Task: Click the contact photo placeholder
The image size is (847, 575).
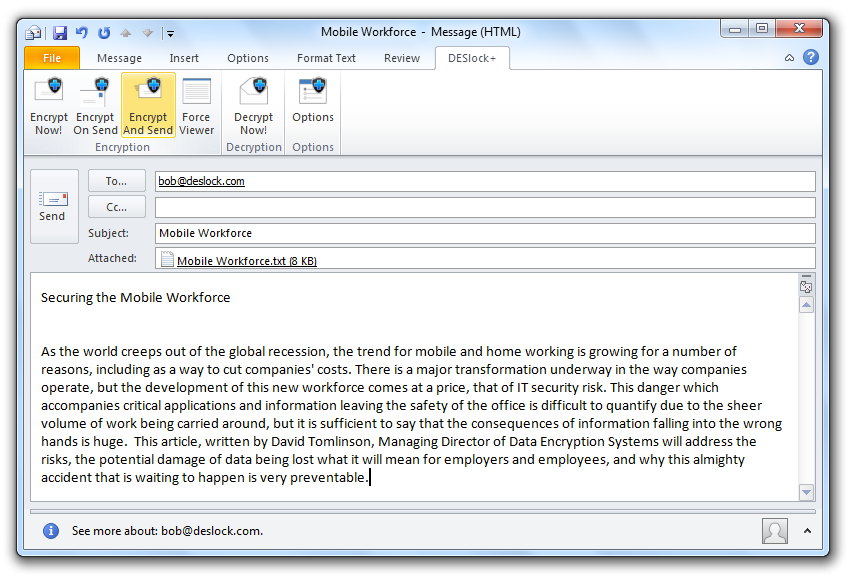Action: pos(775,531)
